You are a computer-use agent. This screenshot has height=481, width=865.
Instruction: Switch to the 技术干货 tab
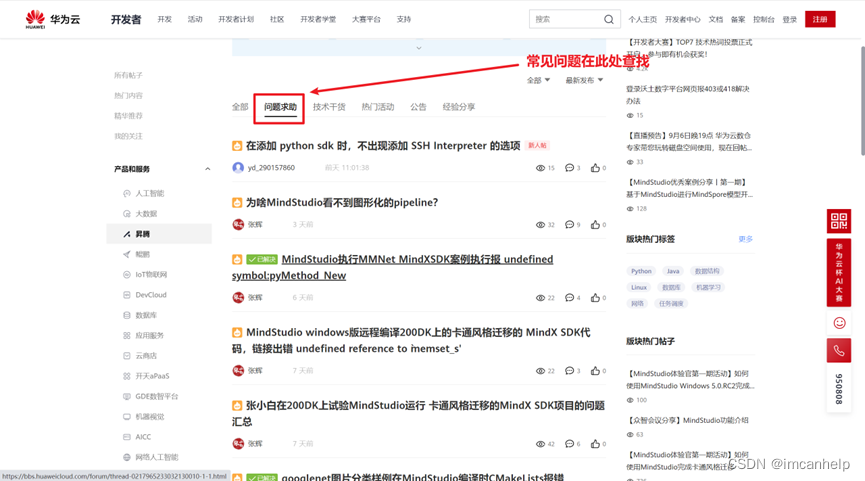pyautogui.click(x=329, y=107)
